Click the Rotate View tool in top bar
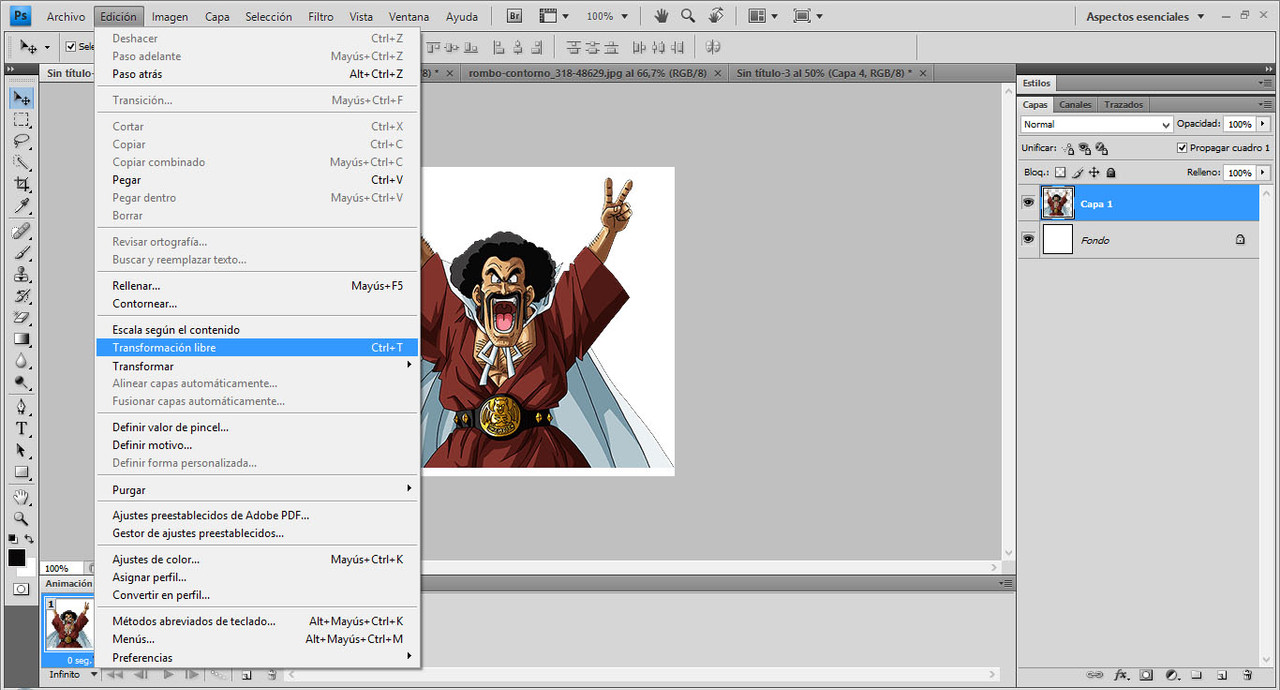Image resolution: width=1280 pixels, height=690 pixels. pos(716,16)
